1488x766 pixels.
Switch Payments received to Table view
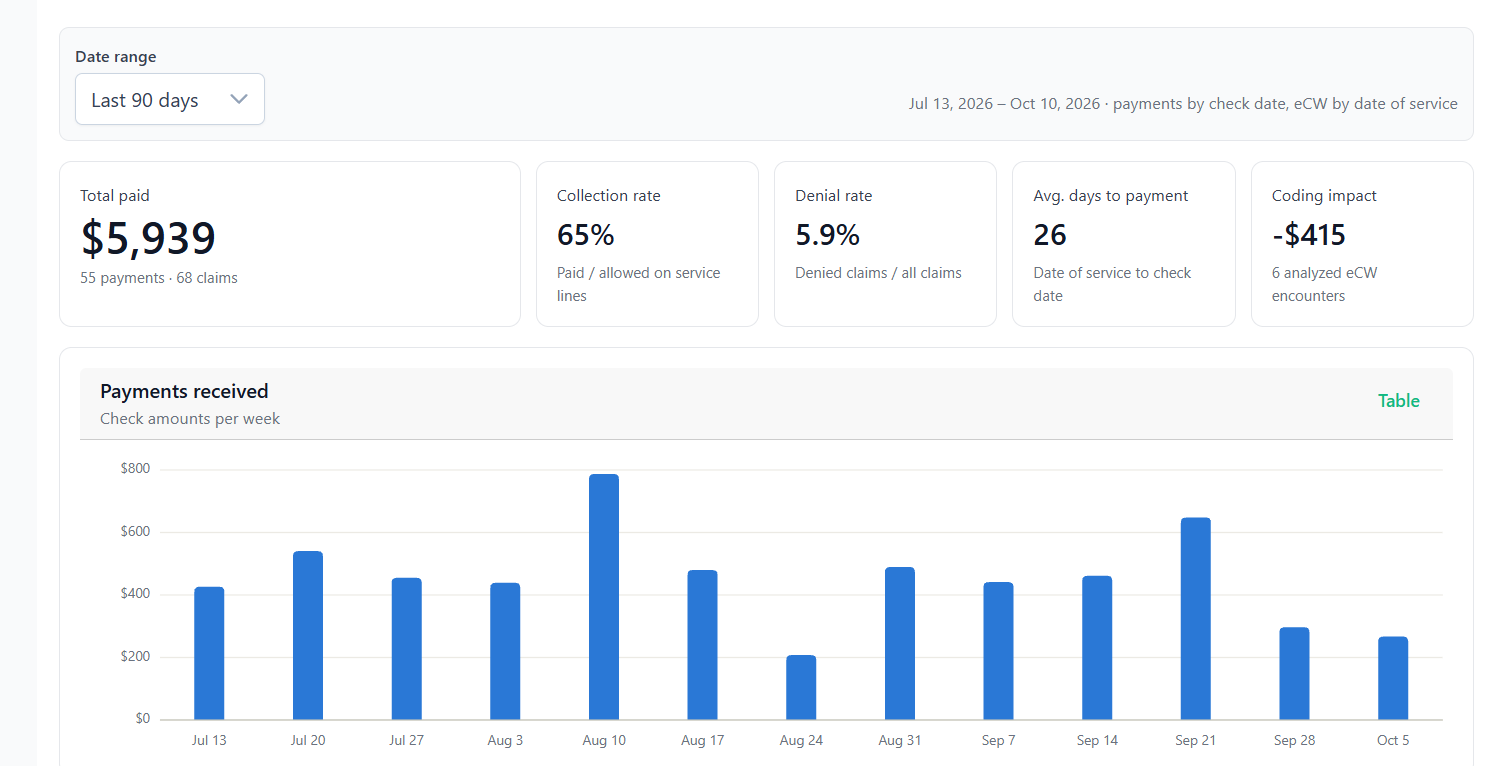[1398, 401]
